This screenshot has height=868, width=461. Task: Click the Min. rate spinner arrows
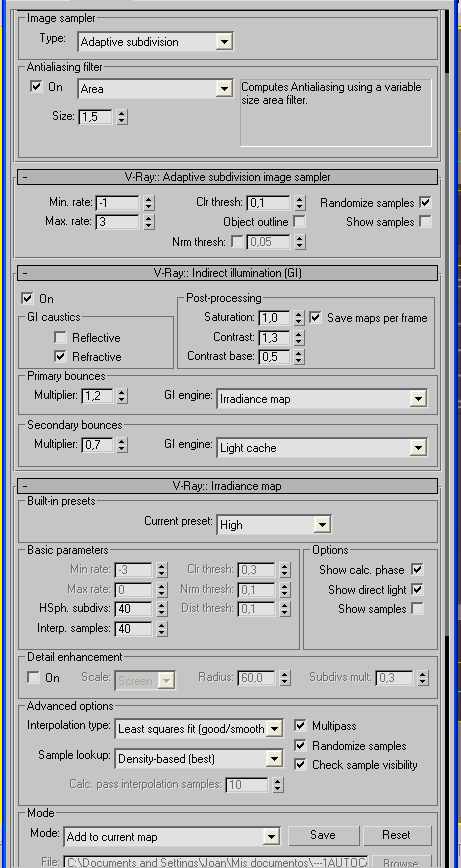(x=148, y=203)
